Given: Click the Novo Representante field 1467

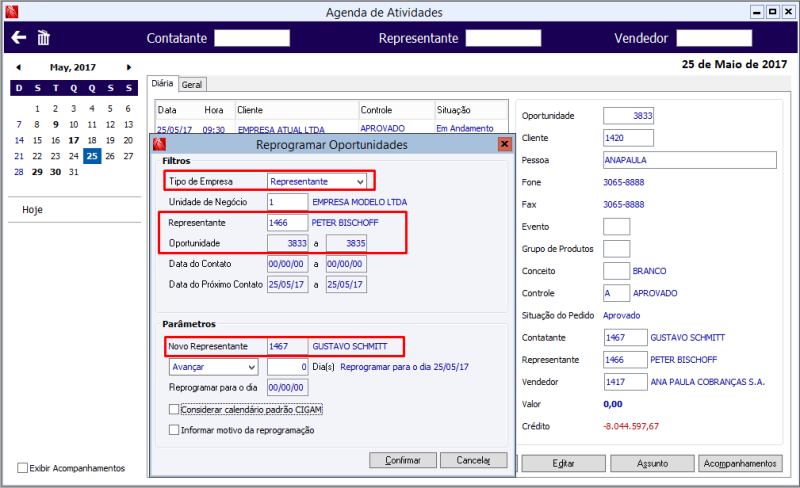Looking at the screenshot, I should click(x=288, y=346).
